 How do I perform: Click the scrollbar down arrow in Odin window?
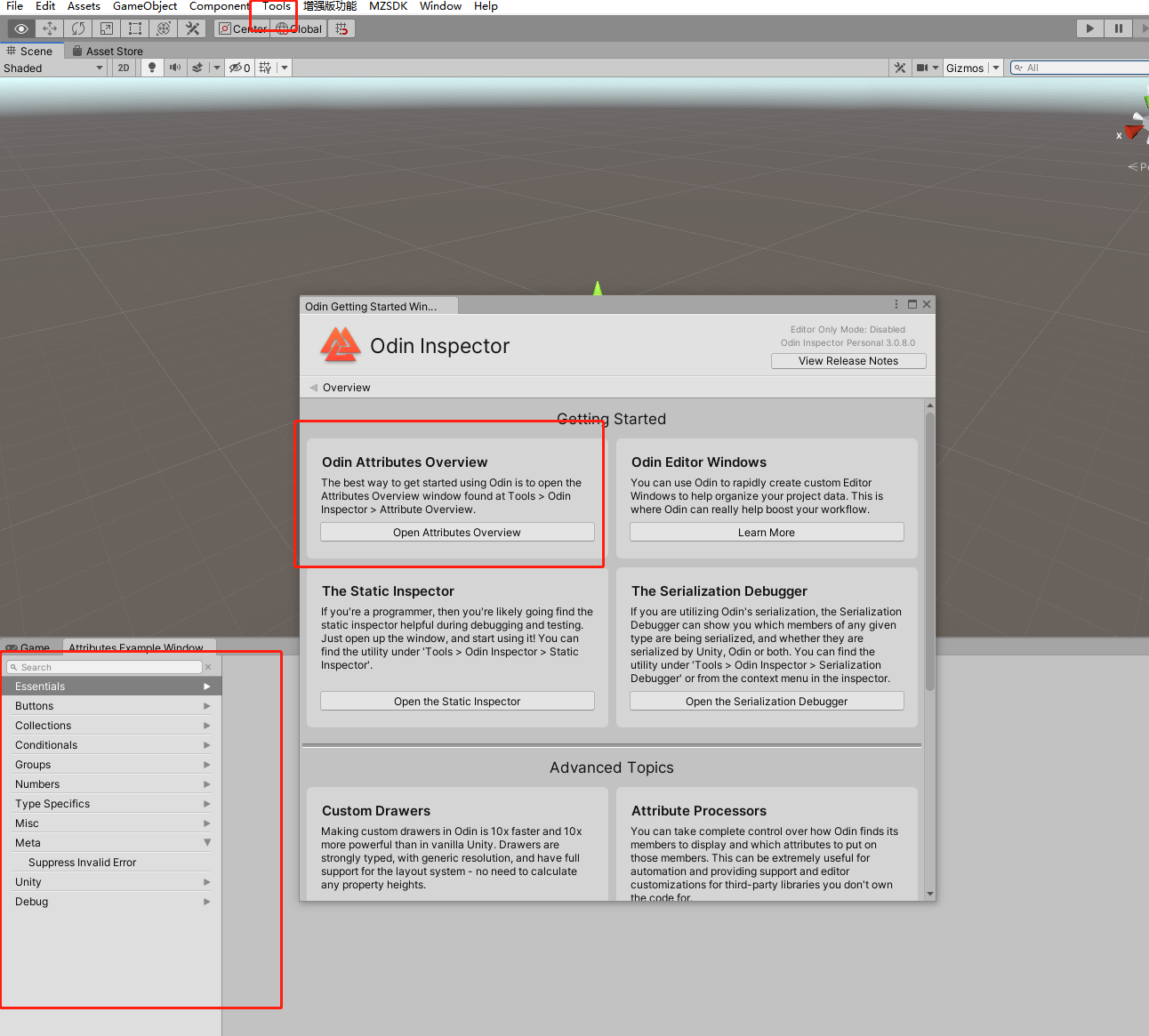tap(930, 894)
